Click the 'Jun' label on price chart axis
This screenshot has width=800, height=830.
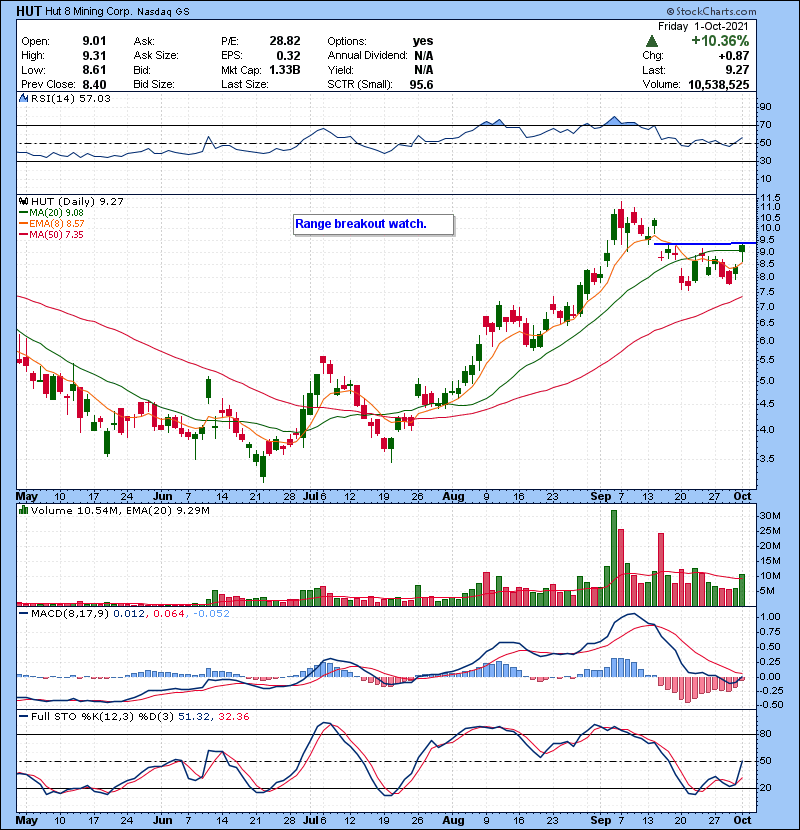(x=163, y=497)
